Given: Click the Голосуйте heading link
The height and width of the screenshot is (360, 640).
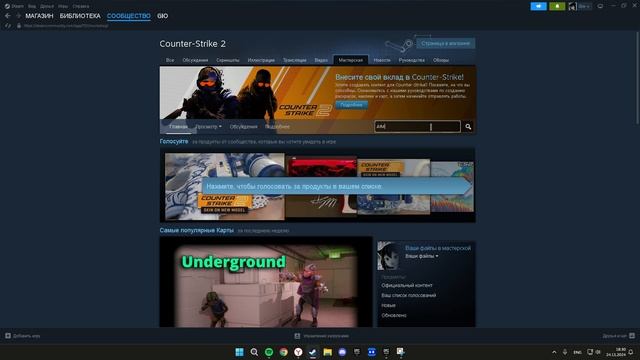Looking at the screenshot, I should click(x=174, y=141).
